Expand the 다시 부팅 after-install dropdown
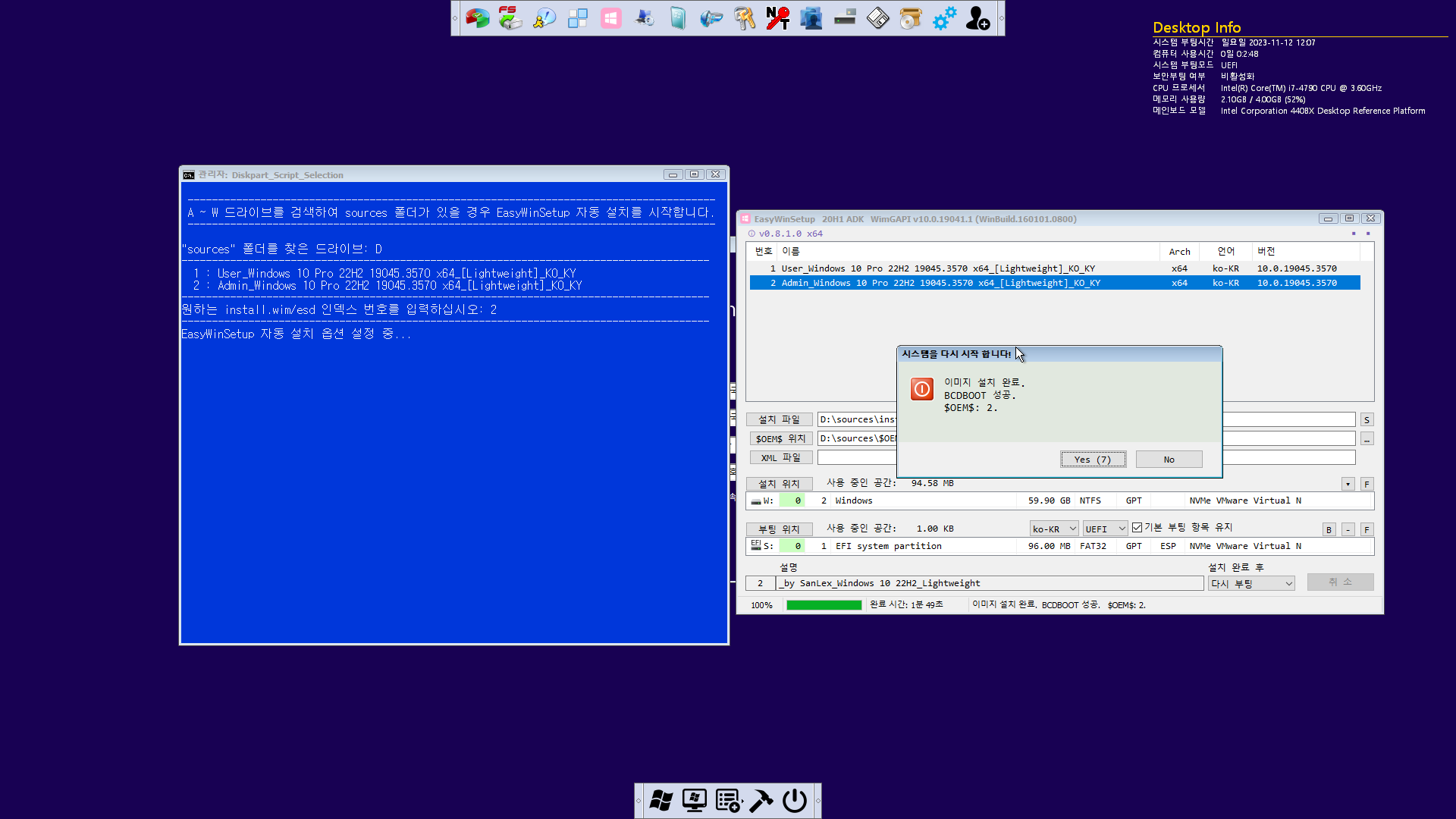Image resolution: width=1456 pixels, height=819 pixels. [x=1251, y=583]
